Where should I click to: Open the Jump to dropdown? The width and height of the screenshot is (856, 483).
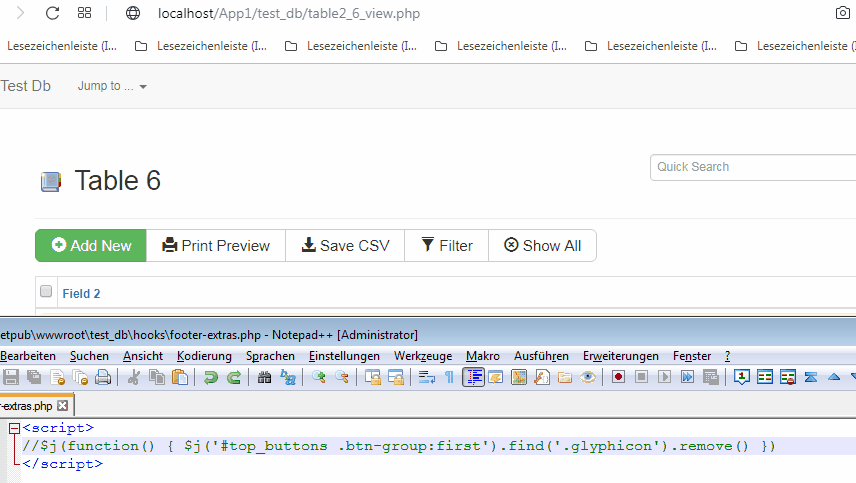[112, 86]
